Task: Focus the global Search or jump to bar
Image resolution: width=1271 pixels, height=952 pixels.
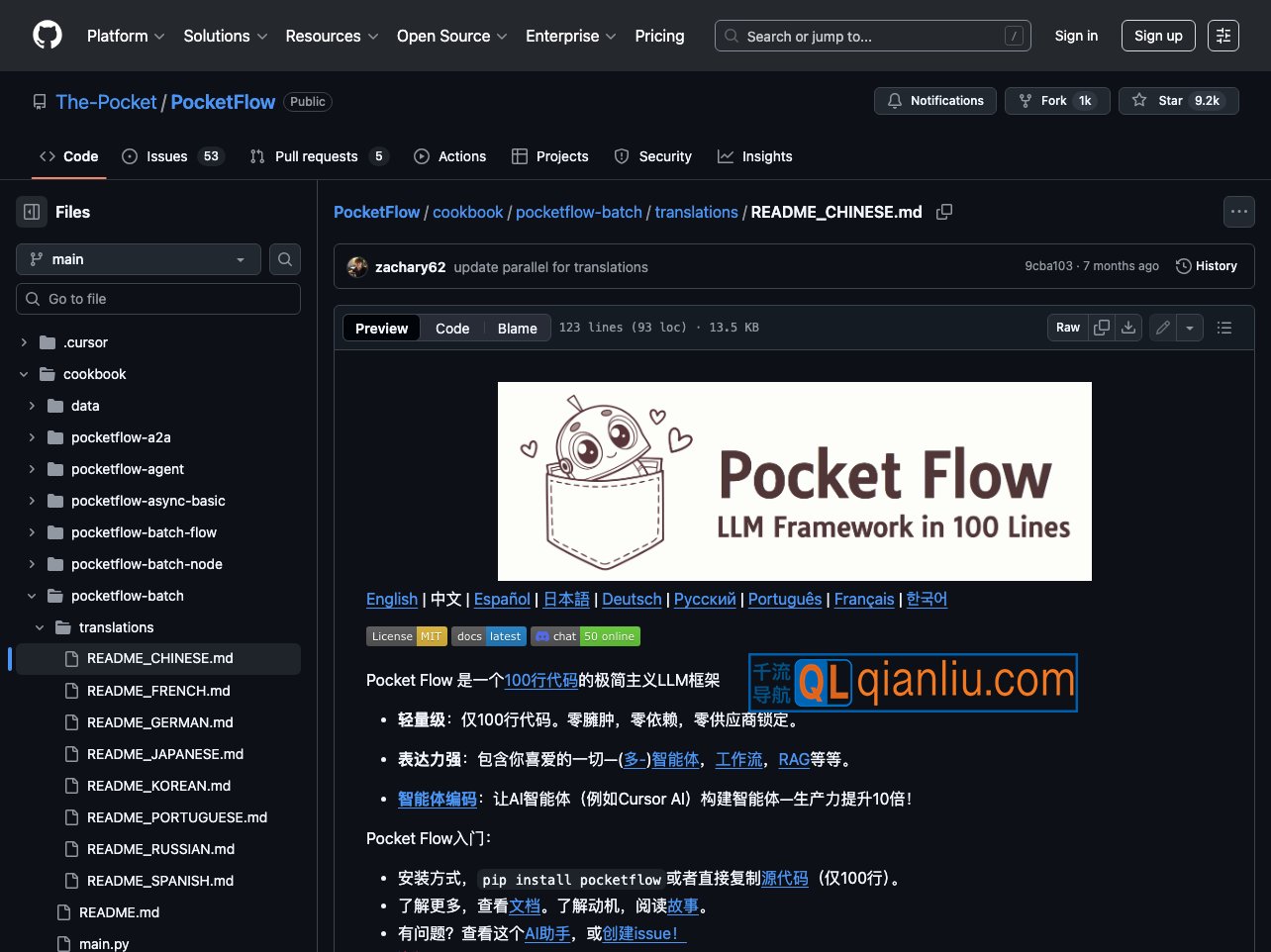Action: pyautogui.click(x=871, y=36)
